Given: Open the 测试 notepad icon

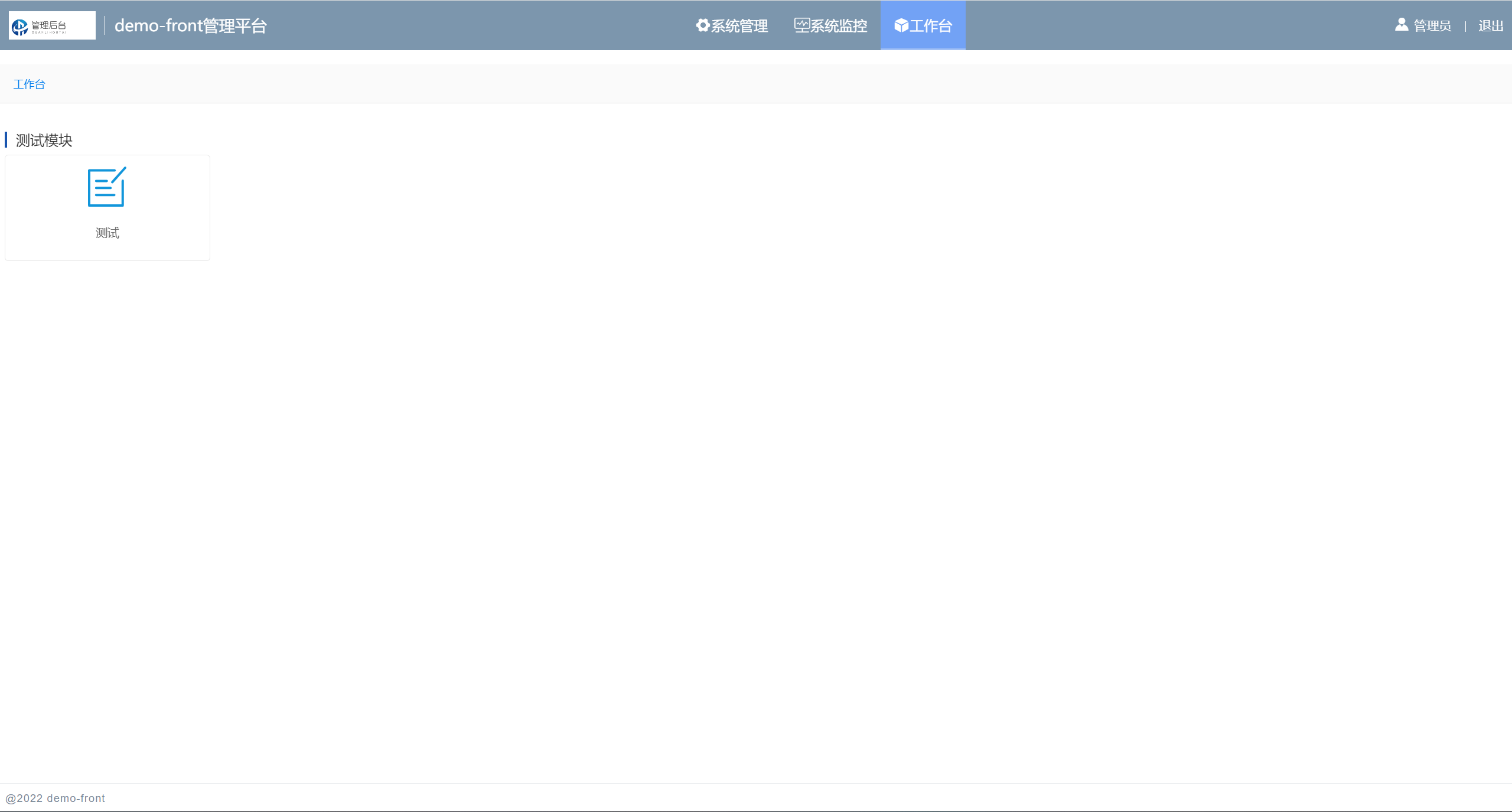Looking at the screenshot, I should (107, 187).
